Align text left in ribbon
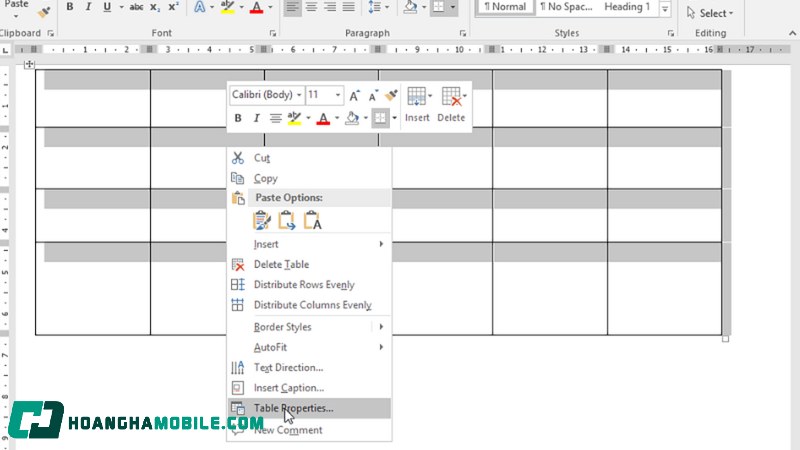Screen dimensions: 800x450 click(292, 7)
